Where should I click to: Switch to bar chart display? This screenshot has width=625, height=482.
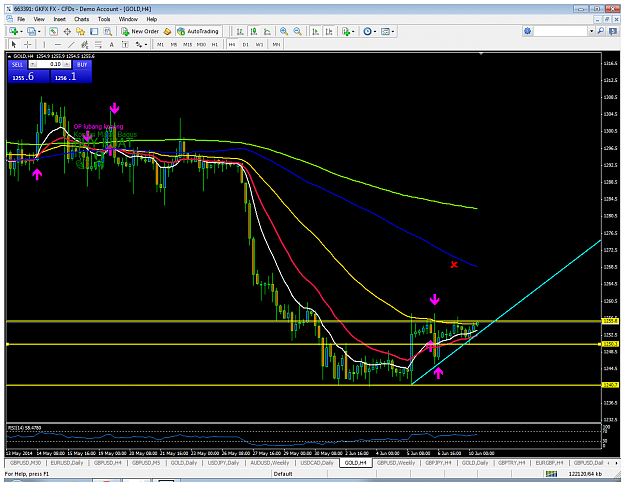coord(240,31)
